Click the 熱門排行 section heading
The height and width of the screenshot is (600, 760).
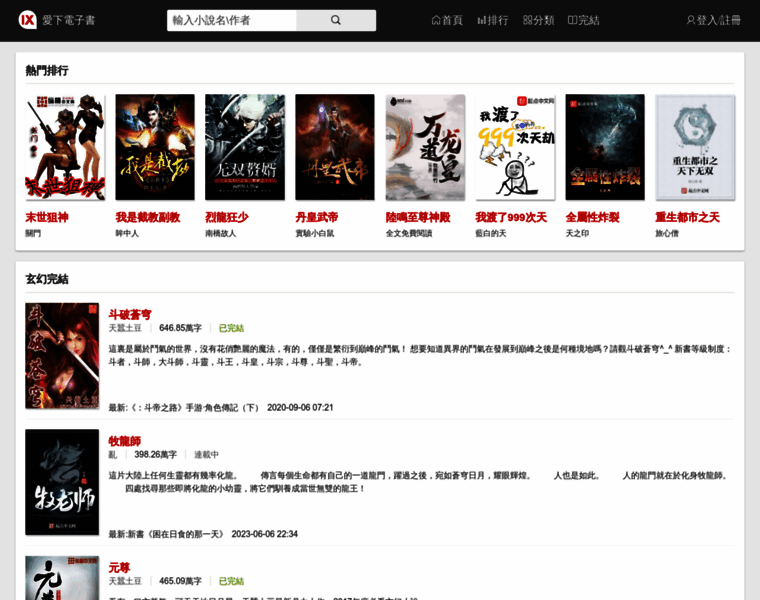click(47, 71)
